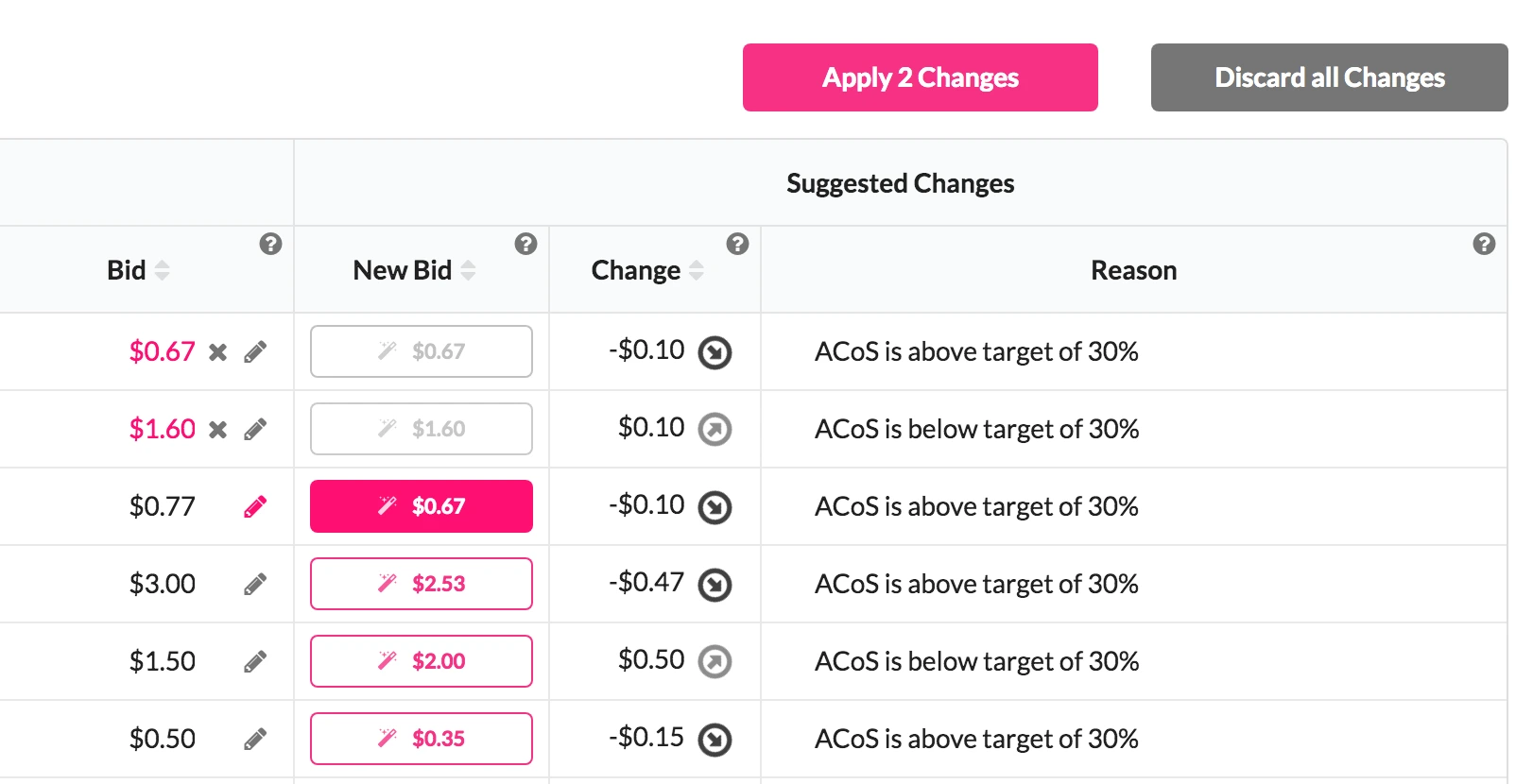The height and width of the screenshot is (784, 1533).
Task: Edit the $3.00 bid with pencil icon
Action: 255,585
